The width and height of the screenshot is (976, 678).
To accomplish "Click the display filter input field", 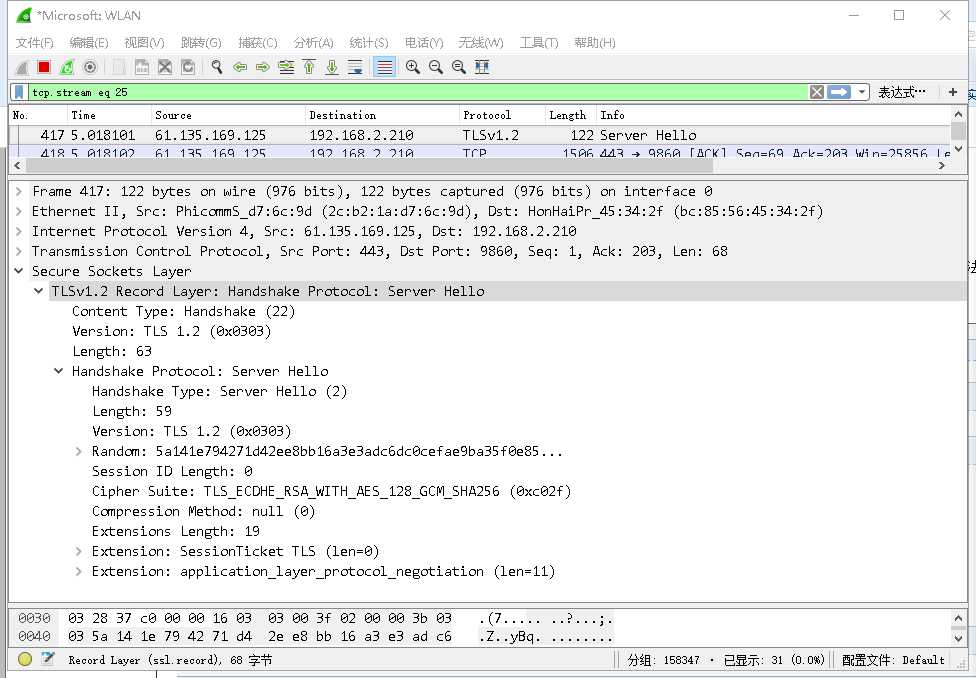I will point(417,92).
